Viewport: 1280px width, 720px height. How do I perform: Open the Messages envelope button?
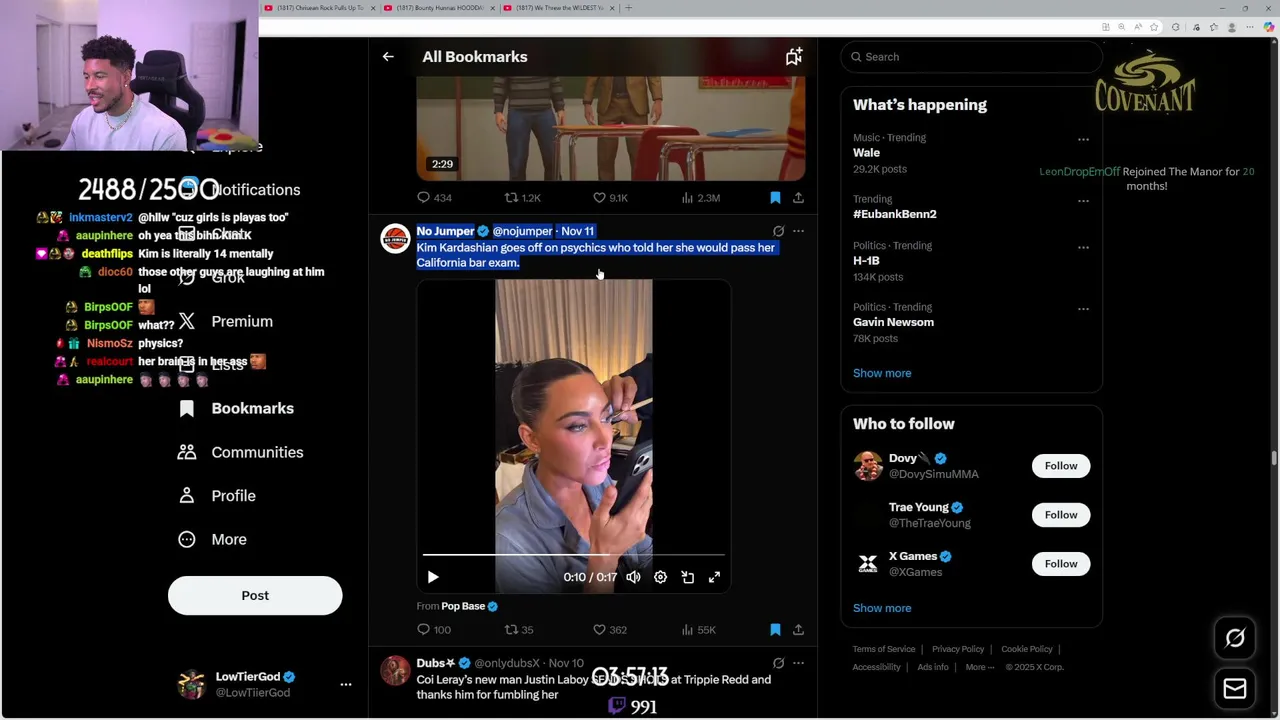coord(1235,688)
